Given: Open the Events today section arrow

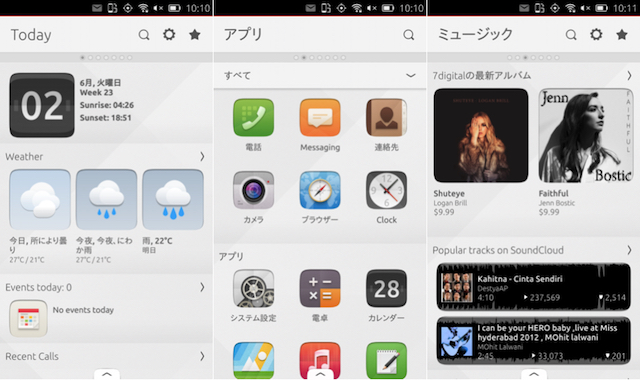Looking at the screenshot, I should pyautogui.click(x=202, y=287).
